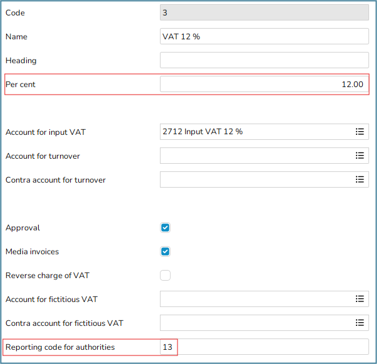The image size is (377, 364).
Task: Open list picker for Account for input VAT
Action: click(x=359, y=132)
